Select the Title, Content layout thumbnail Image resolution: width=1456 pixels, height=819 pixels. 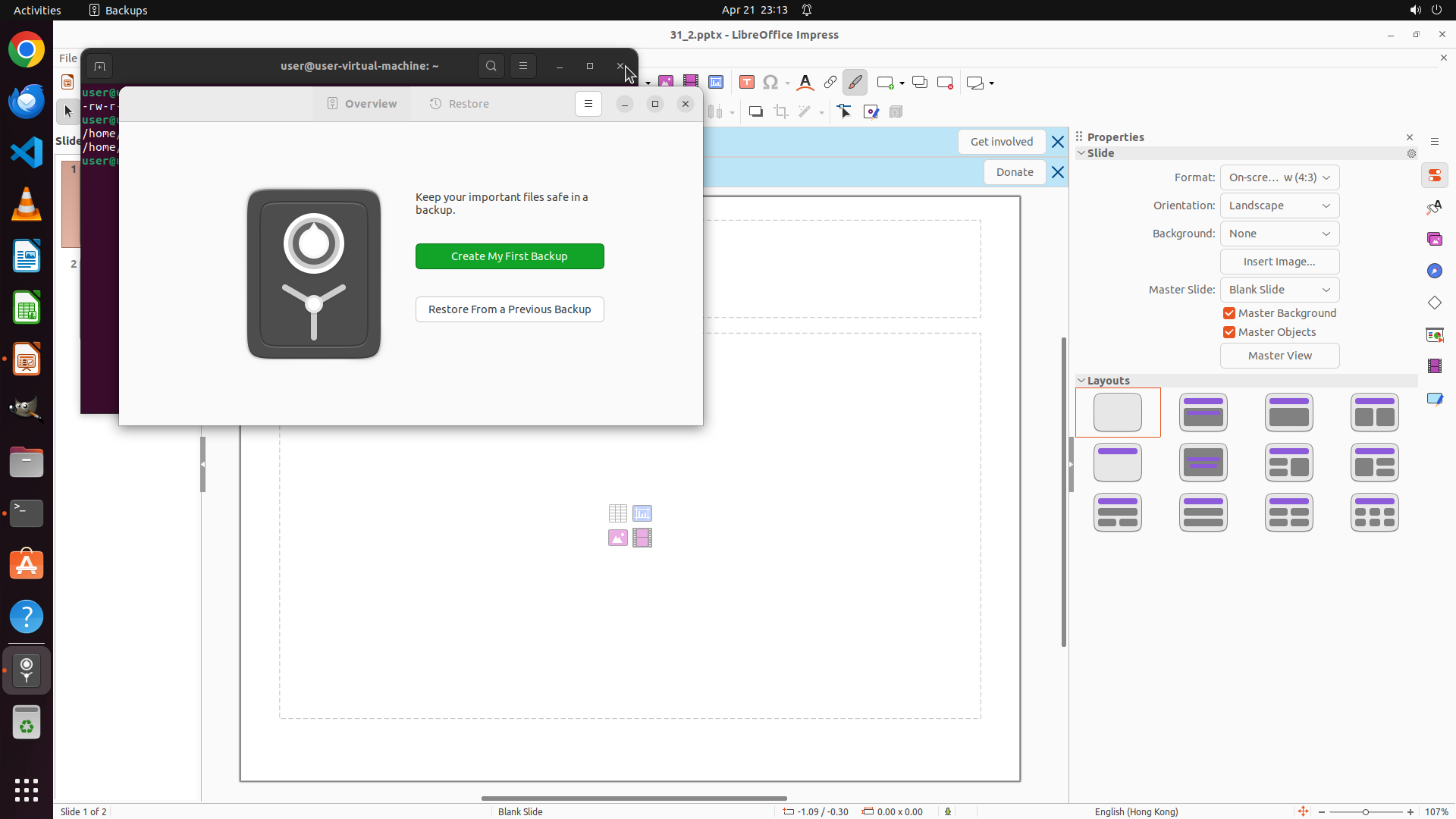[x=1288, y=413]
